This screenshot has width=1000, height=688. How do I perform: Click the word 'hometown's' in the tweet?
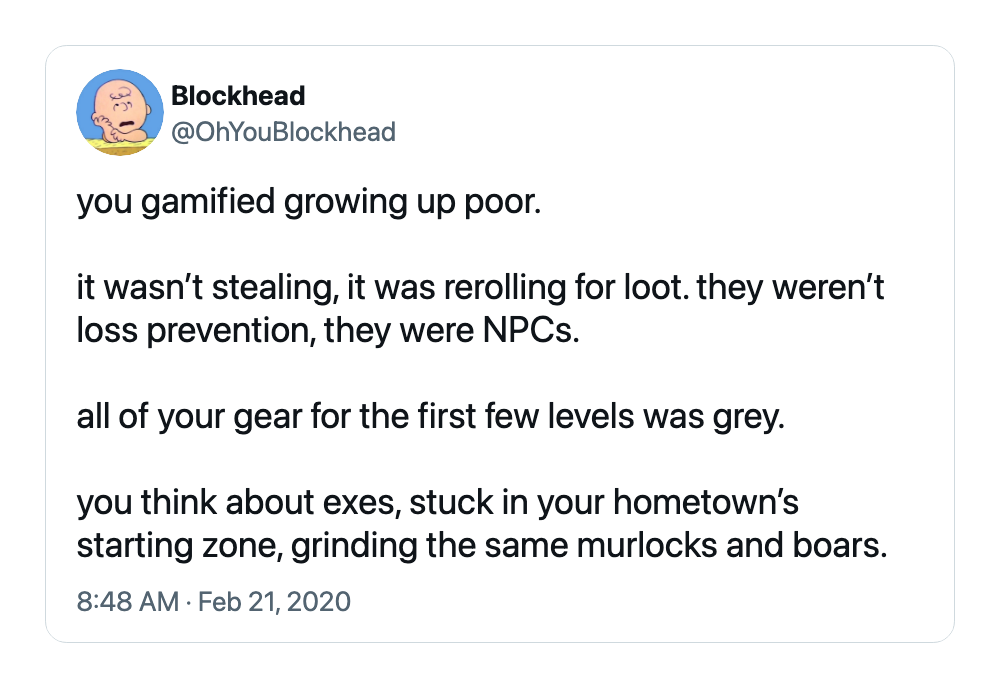tap(706, 501)
